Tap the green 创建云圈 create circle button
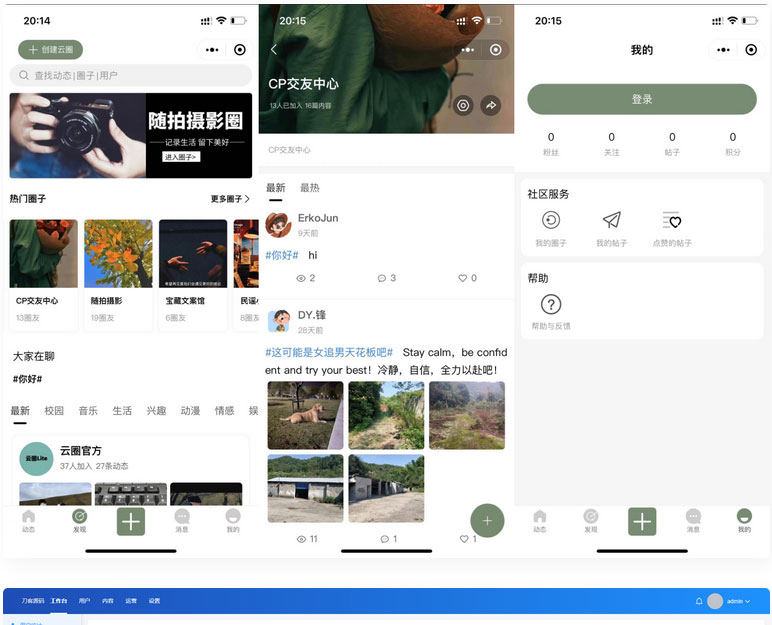This screenshot has width=772, height=625. pyautogui.click(x=50, y=49)
